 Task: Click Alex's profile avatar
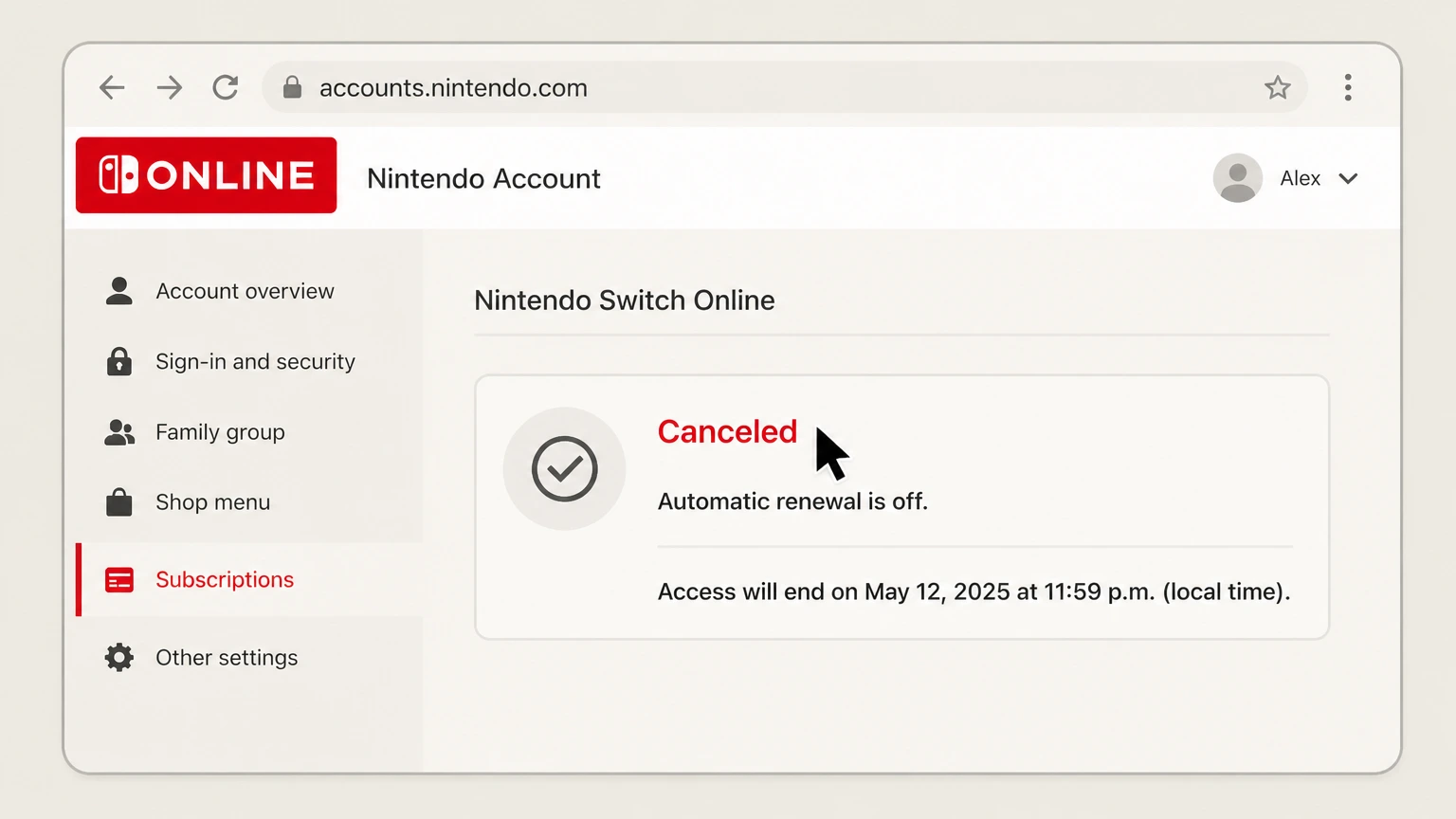tap(1237, 178)
